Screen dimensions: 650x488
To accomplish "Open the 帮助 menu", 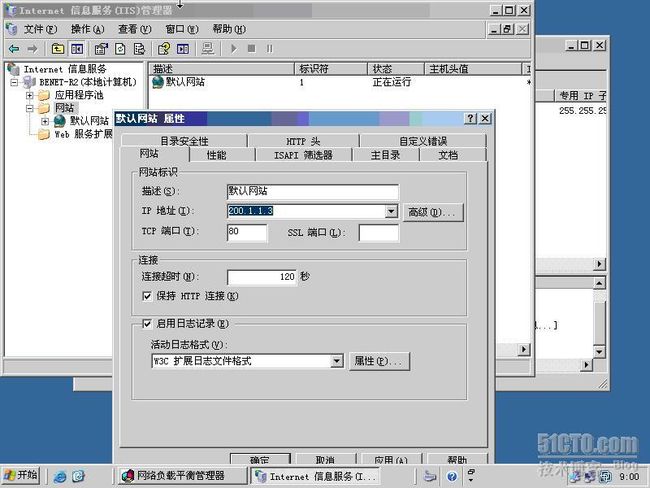I will click(229, 29).
